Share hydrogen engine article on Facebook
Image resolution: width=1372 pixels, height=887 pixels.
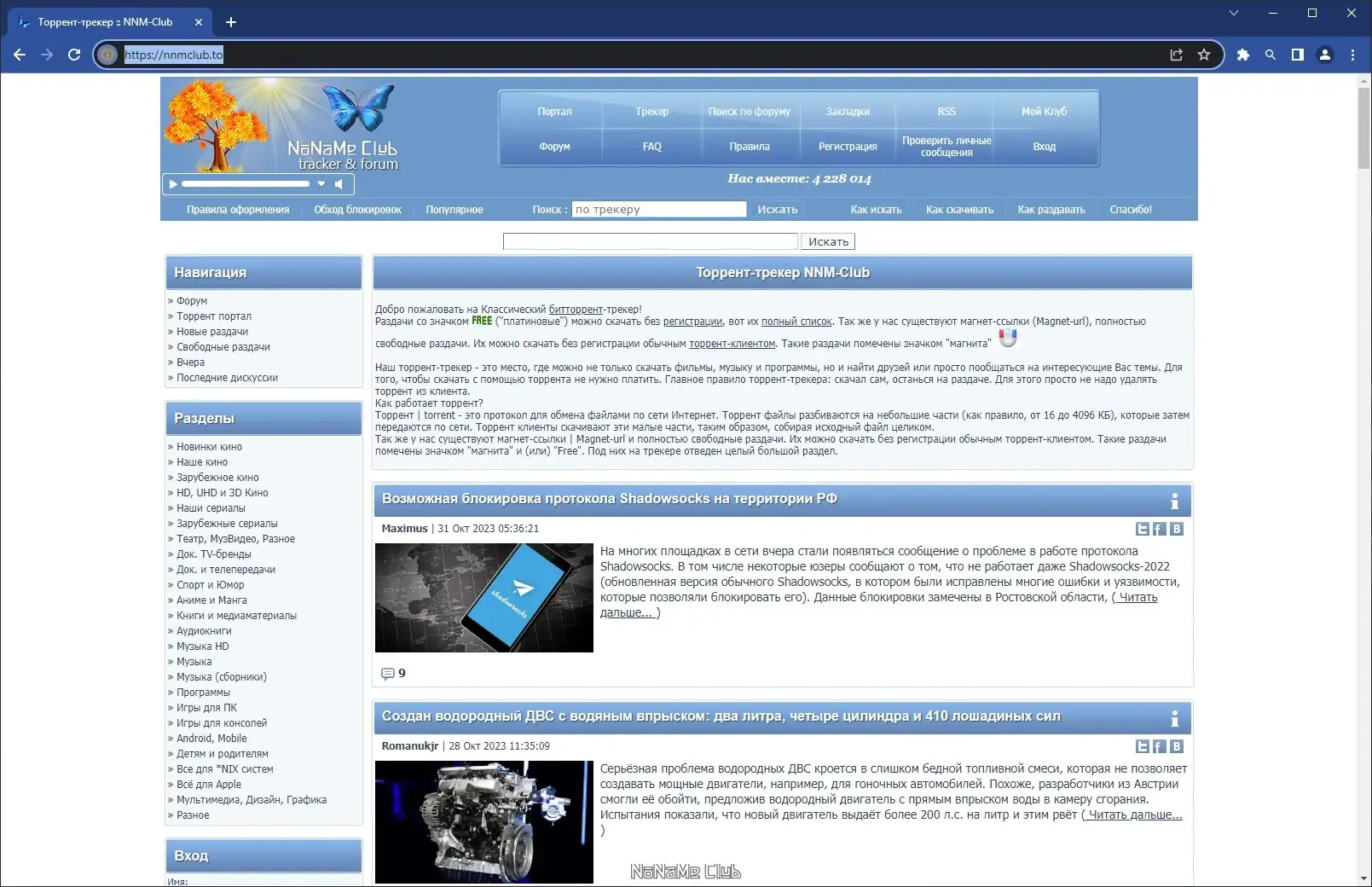(1160, 746)
